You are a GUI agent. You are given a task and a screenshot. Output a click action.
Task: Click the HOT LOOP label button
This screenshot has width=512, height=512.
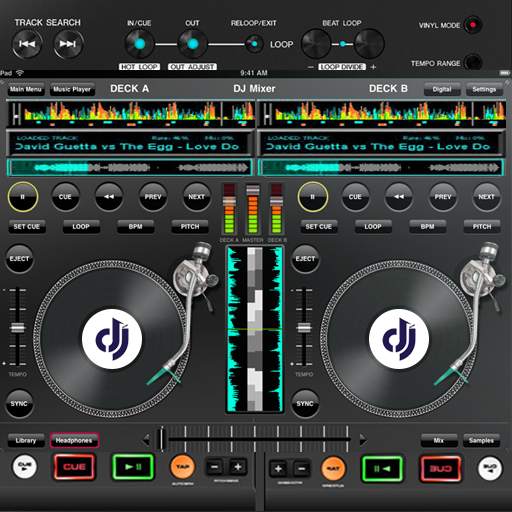point(140,67)
